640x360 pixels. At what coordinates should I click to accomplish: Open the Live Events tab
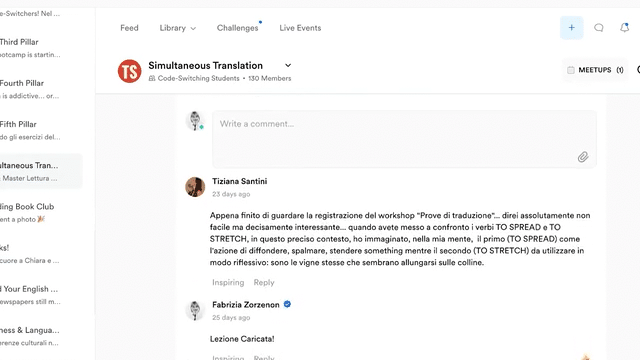click(x=300, y=28)
